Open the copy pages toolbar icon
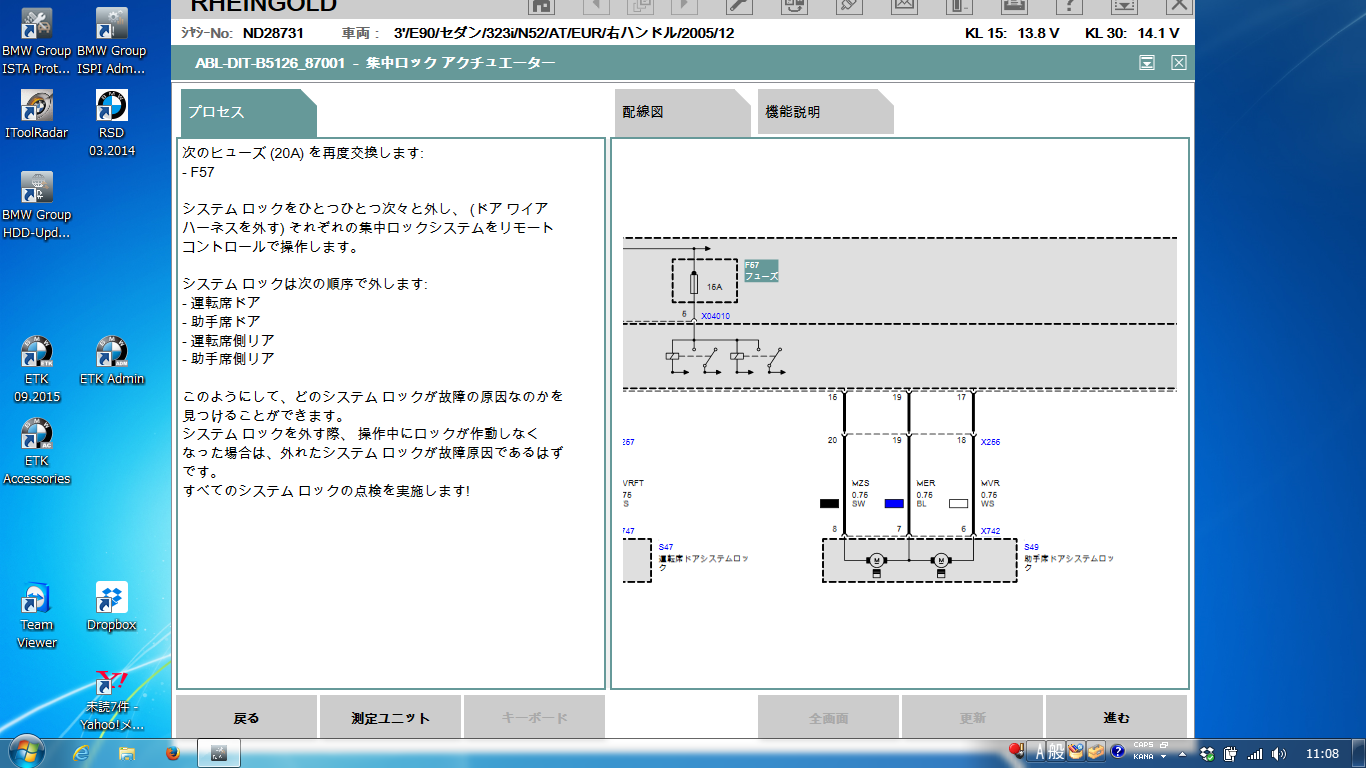 pos(641,6)
